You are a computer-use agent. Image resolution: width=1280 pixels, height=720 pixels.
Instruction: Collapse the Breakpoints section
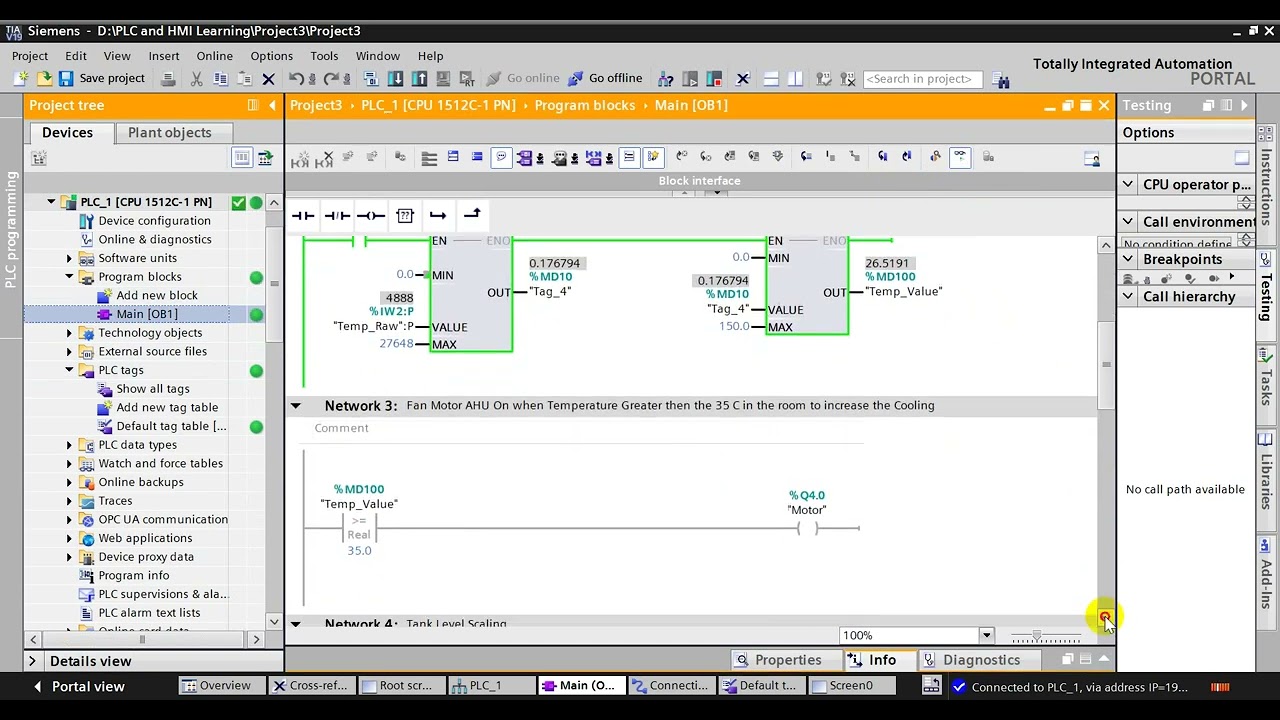click(1128, 259)
